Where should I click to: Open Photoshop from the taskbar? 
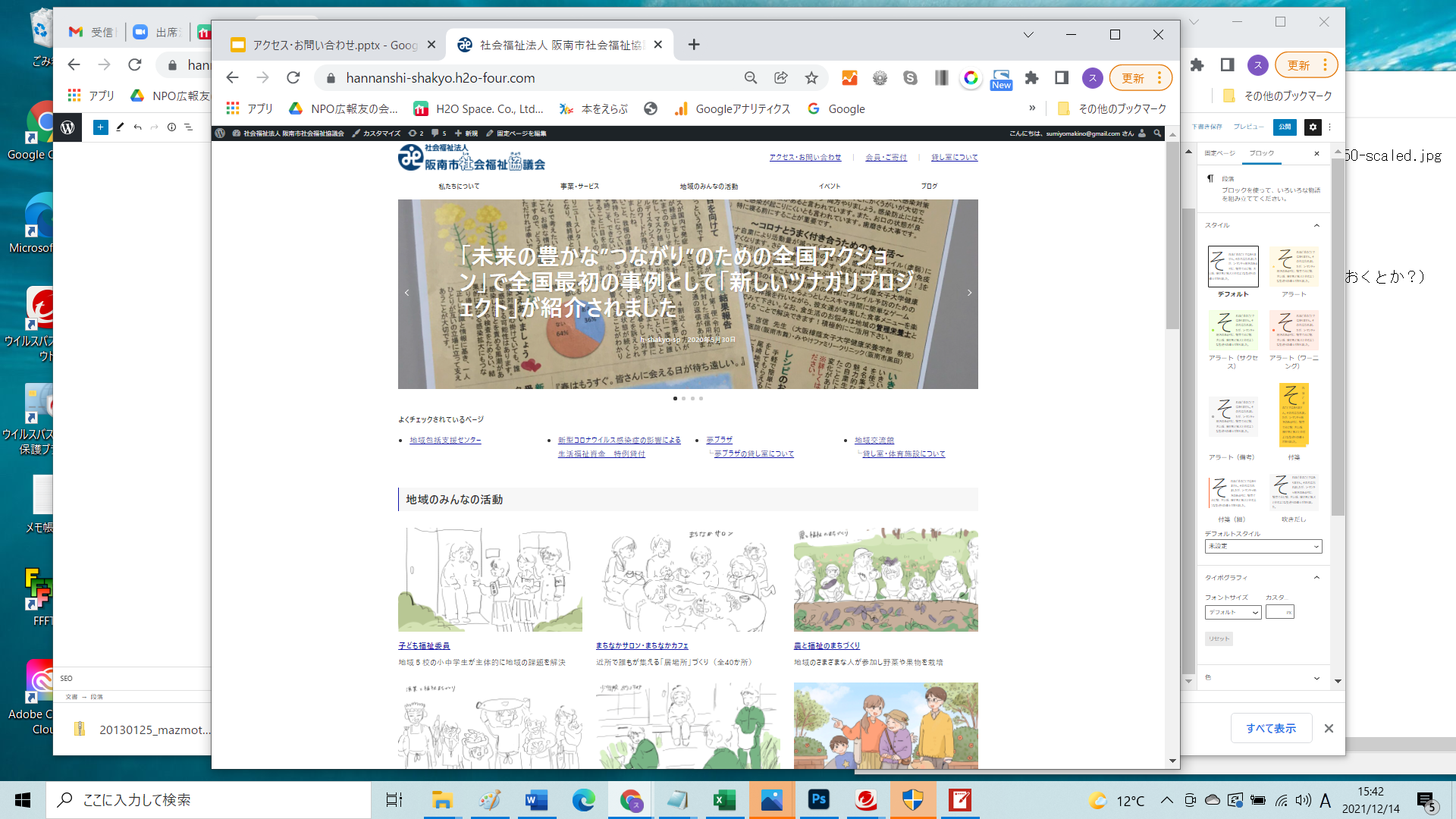pyautogui.click(x=818, y=800)
